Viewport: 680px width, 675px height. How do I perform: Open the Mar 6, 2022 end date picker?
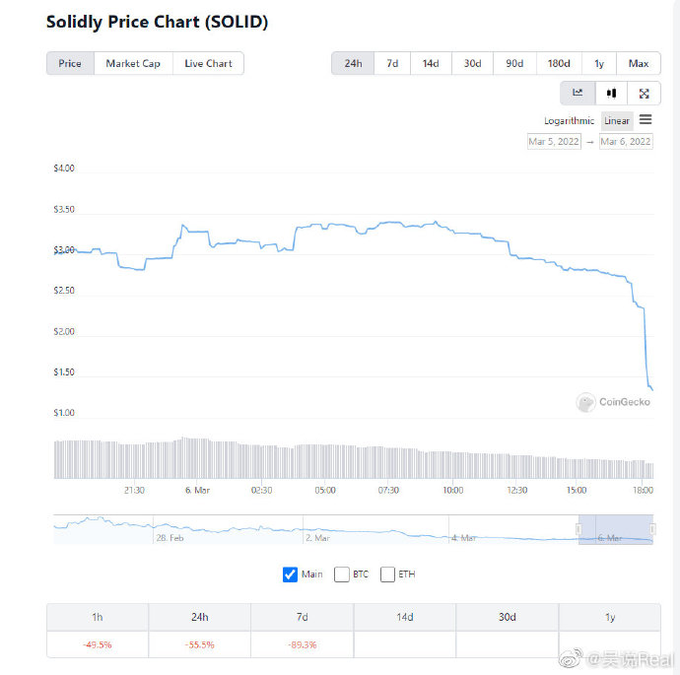pyautogui.click(x=626, y=141)
